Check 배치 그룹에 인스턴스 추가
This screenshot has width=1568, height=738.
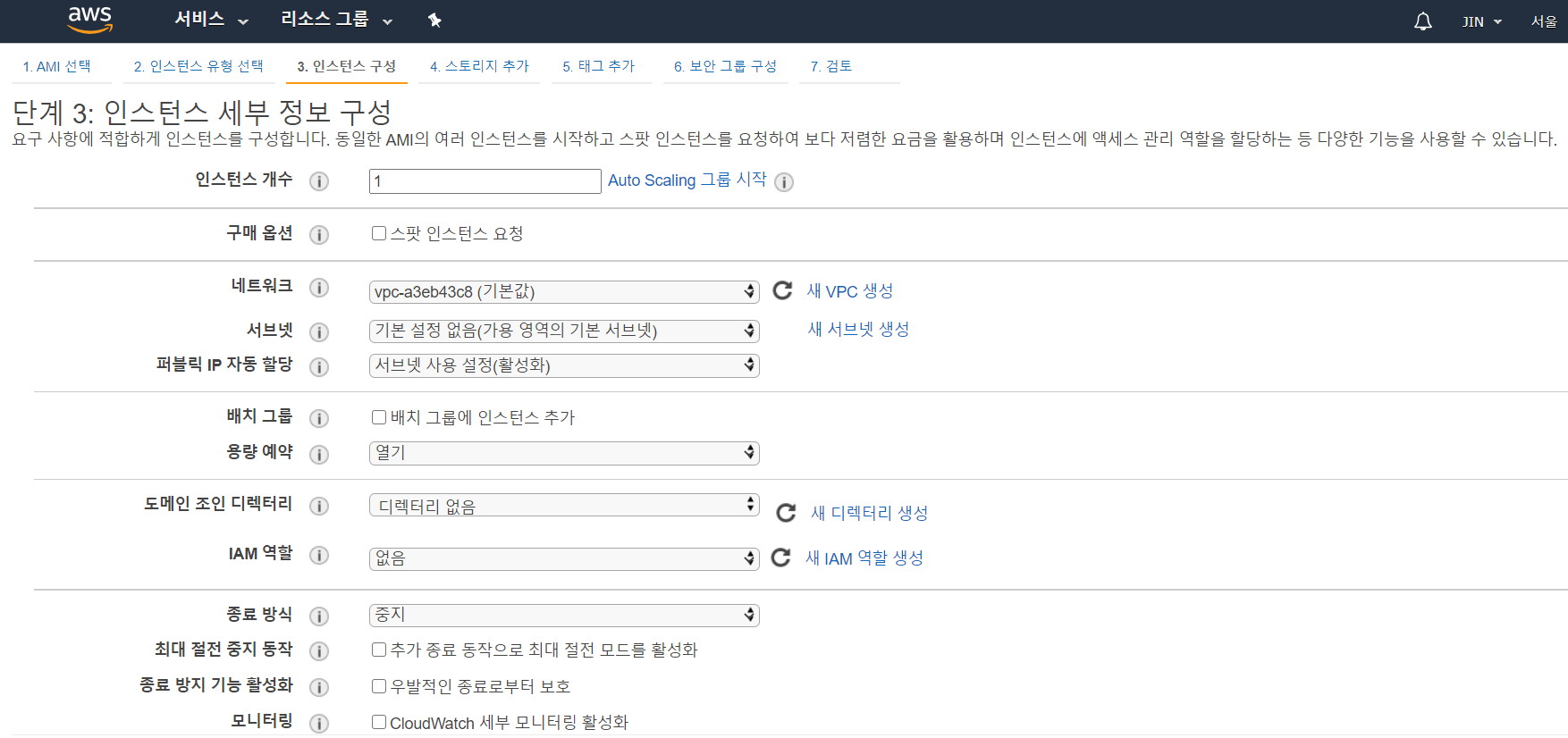click(x=379, y=417)
